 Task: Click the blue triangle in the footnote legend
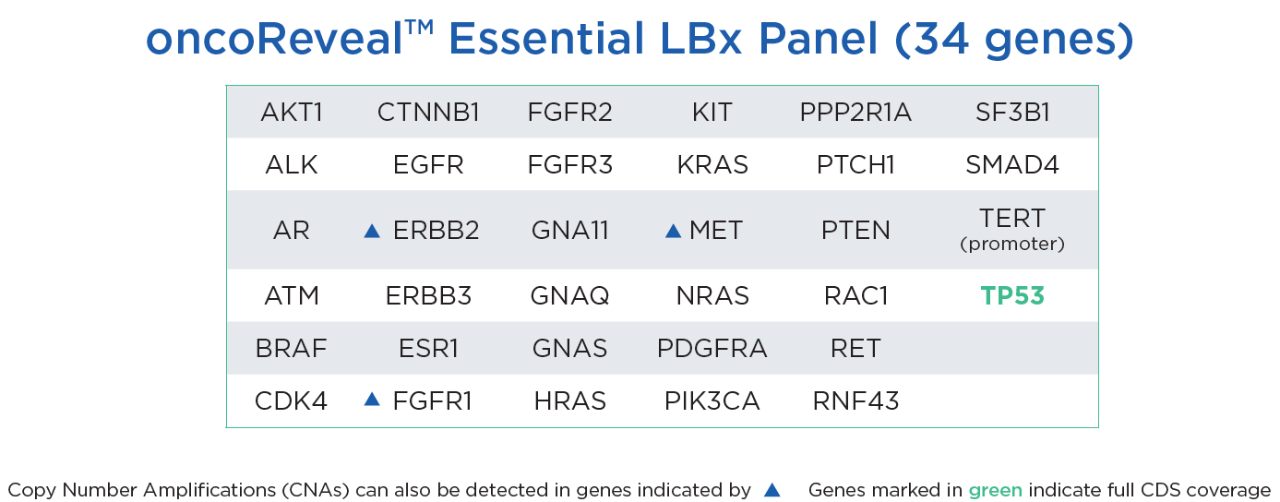[x=771, y=490]
